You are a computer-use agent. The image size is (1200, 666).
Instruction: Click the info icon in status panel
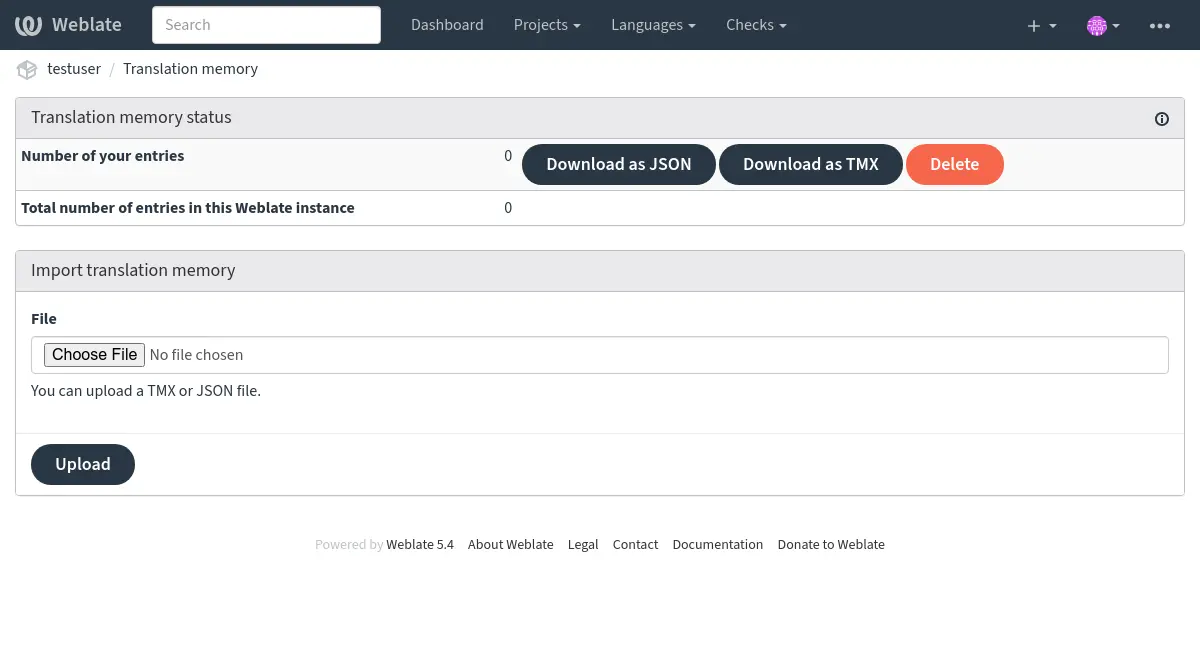1162,119
